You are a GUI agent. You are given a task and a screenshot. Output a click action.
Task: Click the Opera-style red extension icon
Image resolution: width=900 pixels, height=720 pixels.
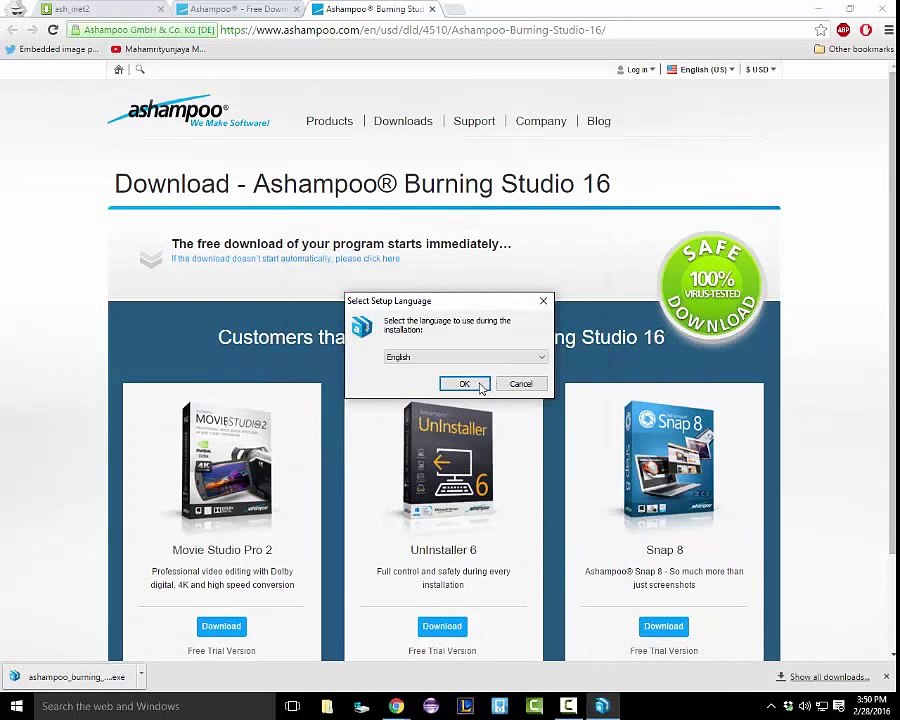pyautogui.click(x=866, y=30)
